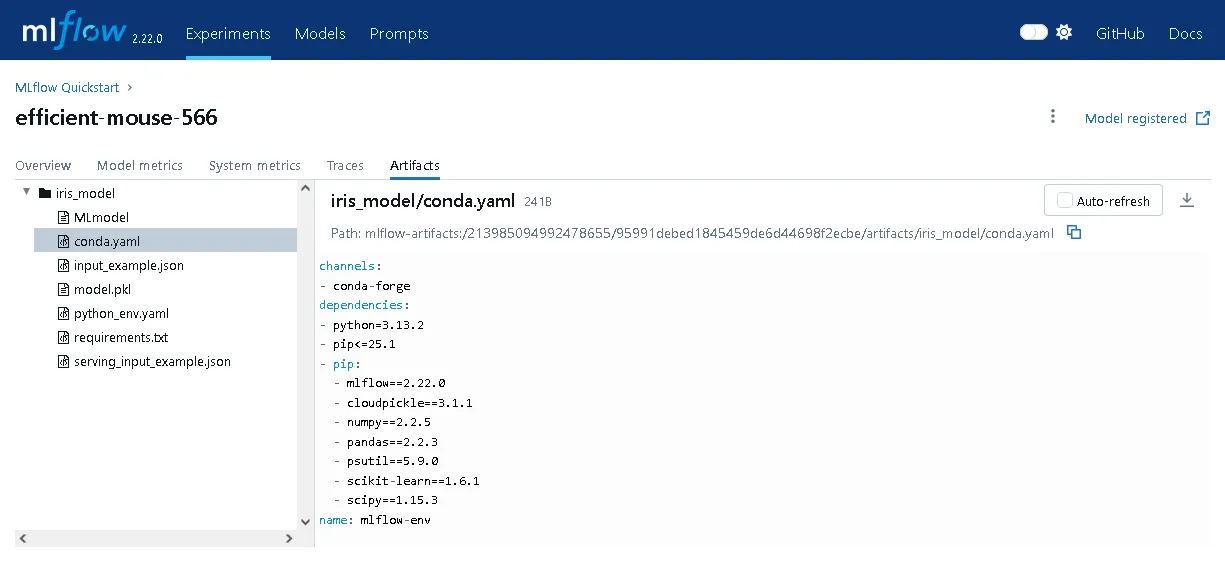The height and width of the screenshot is (568, 1225).
Task: Click the tree panel scroll right arrow
Action: [x=289, y=538]
